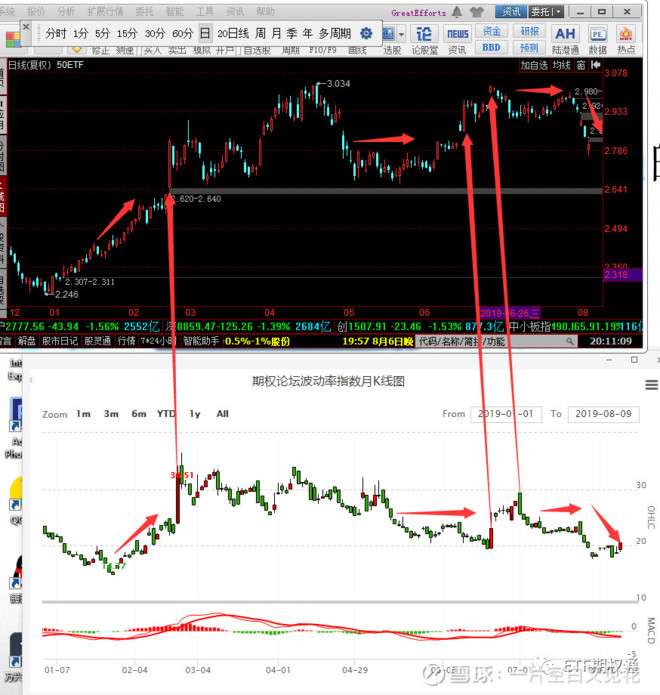Open the 多周期 multi-period view
Screen dimensions: 660x695
click(x=335, y=33)
